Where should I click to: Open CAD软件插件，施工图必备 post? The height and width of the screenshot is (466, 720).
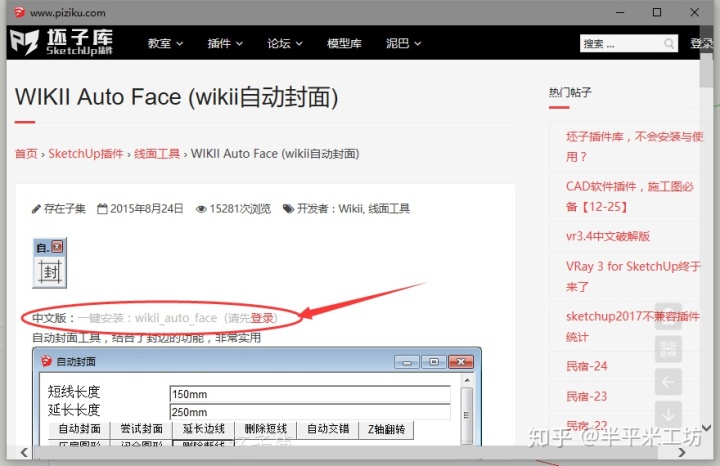[629, 197]
